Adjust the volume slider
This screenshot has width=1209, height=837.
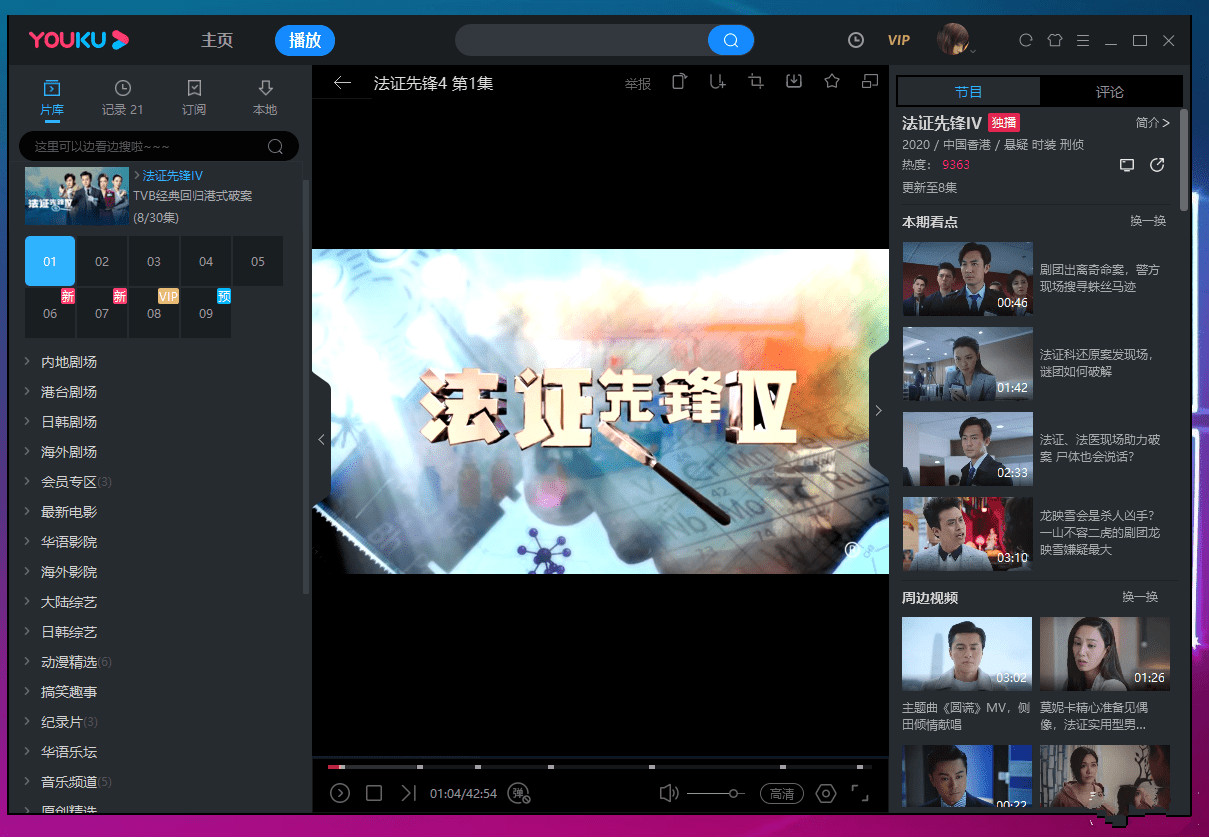[716, 793]
